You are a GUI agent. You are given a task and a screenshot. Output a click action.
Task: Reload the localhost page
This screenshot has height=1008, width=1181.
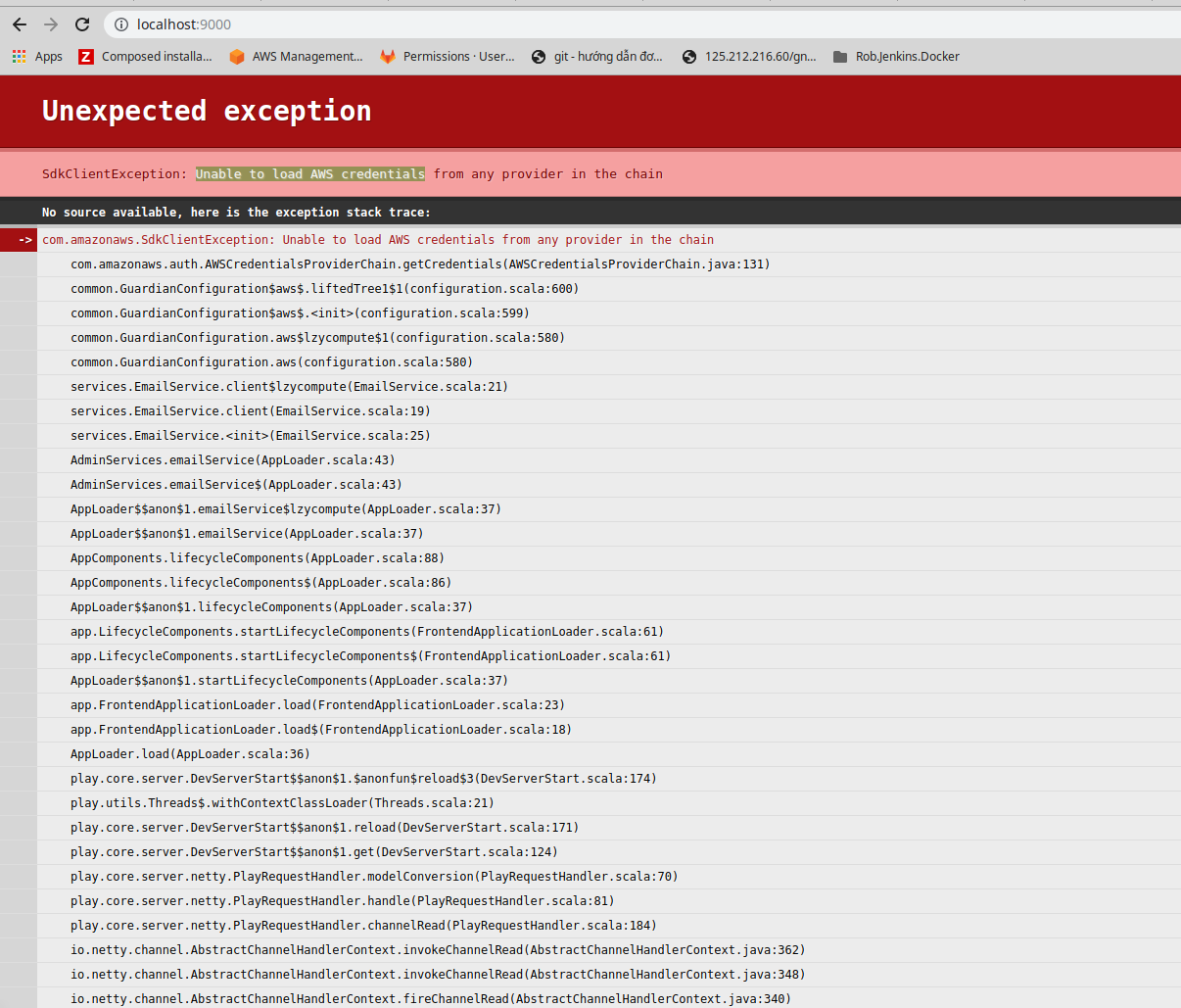pos(82,24)
